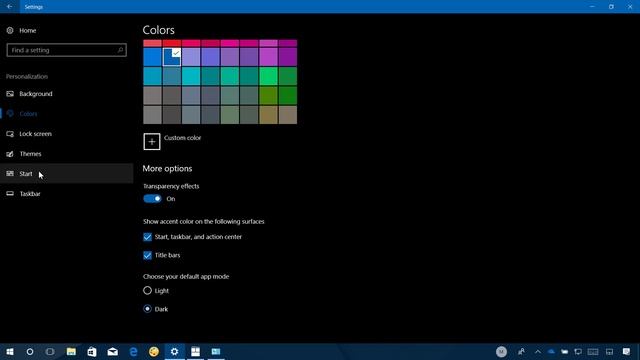Open Microsoft Store from taskbar
Screen dimensions: 640x360
click(92, 351)
